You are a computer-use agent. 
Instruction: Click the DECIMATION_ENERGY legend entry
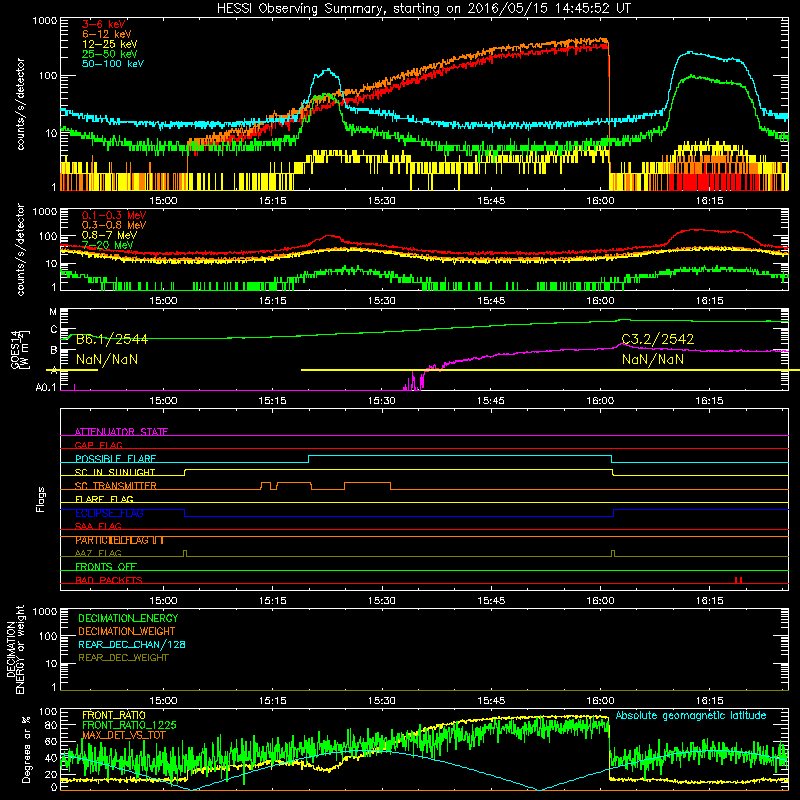point(128,618)
